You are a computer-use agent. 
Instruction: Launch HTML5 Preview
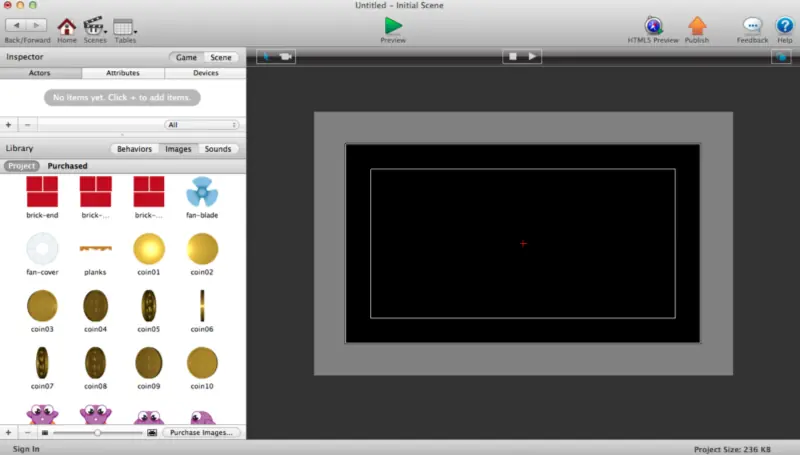[653, 30]
